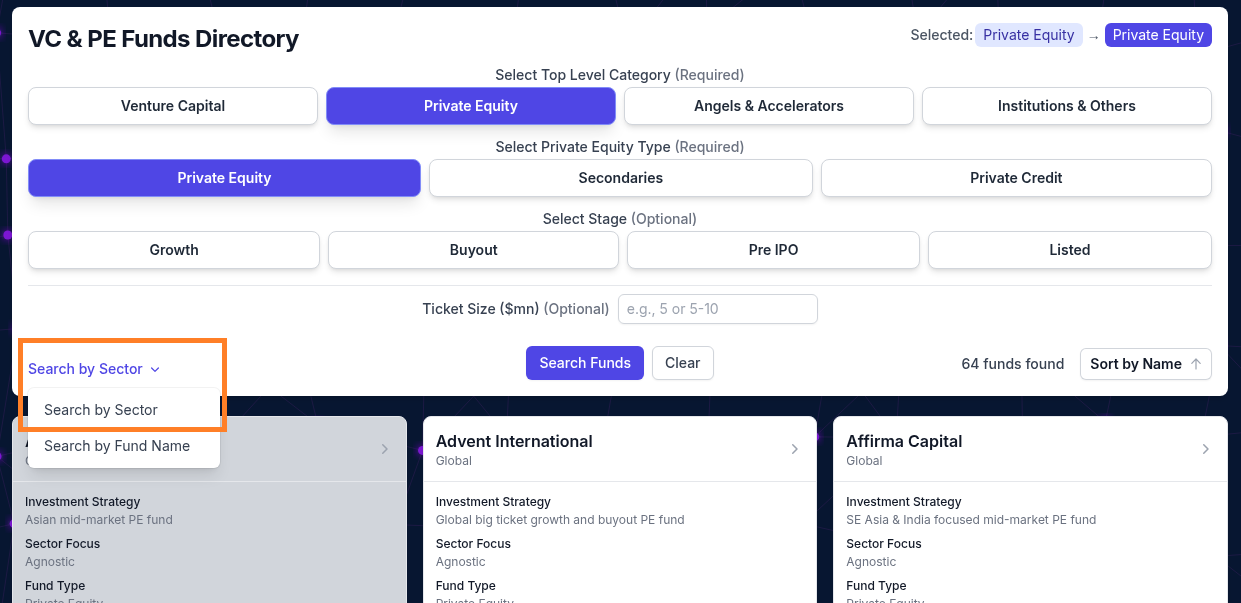Select the Listed stage
This screenshot has height=603, width=1241.
1069,250
